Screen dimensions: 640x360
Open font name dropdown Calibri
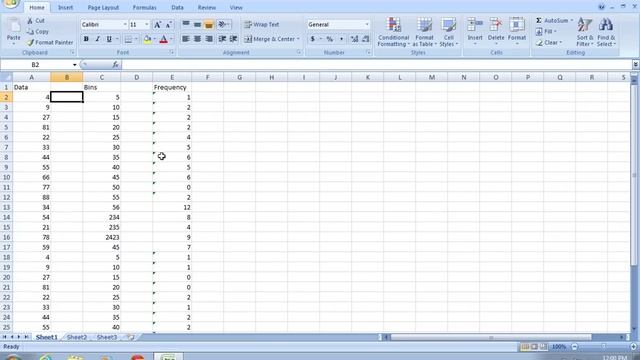125,24
